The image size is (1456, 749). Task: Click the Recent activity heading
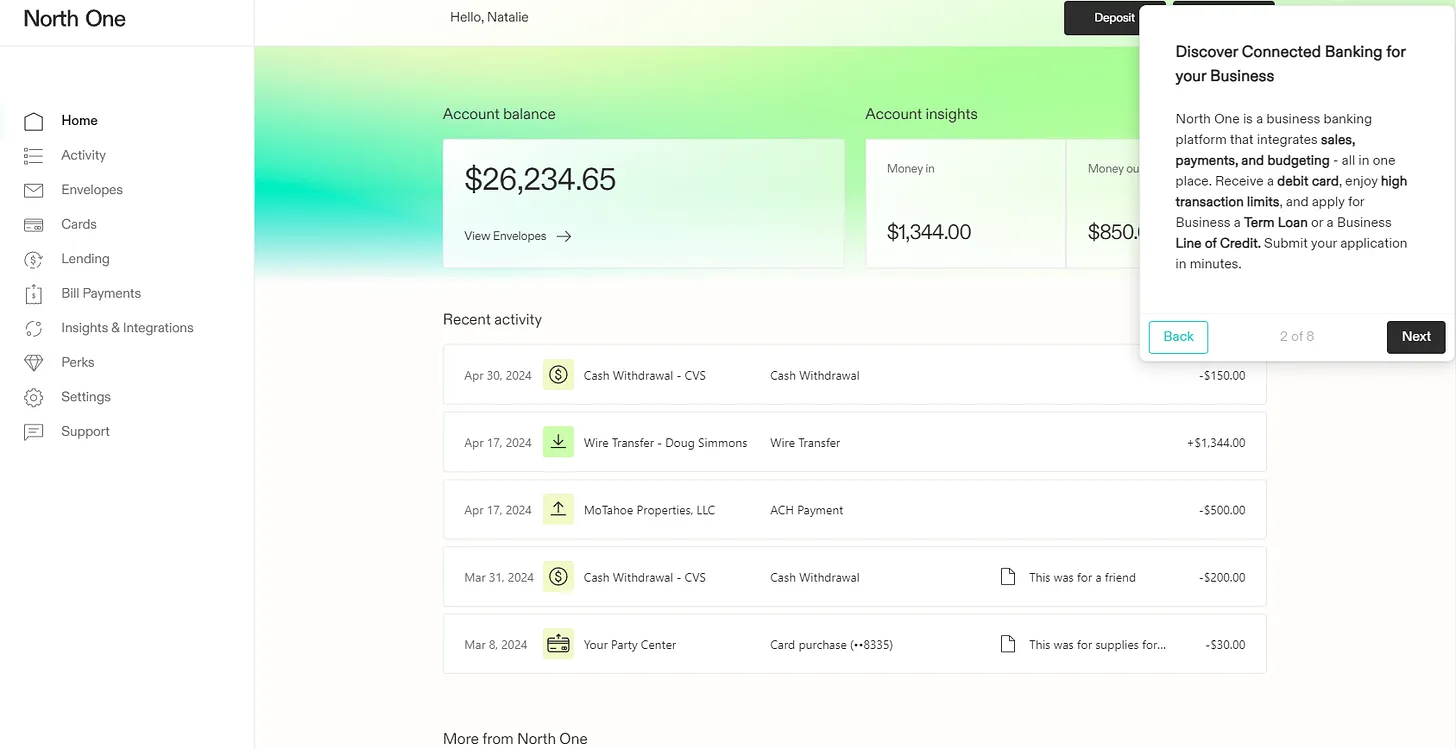pyautogui.click(x=492, y=320)
